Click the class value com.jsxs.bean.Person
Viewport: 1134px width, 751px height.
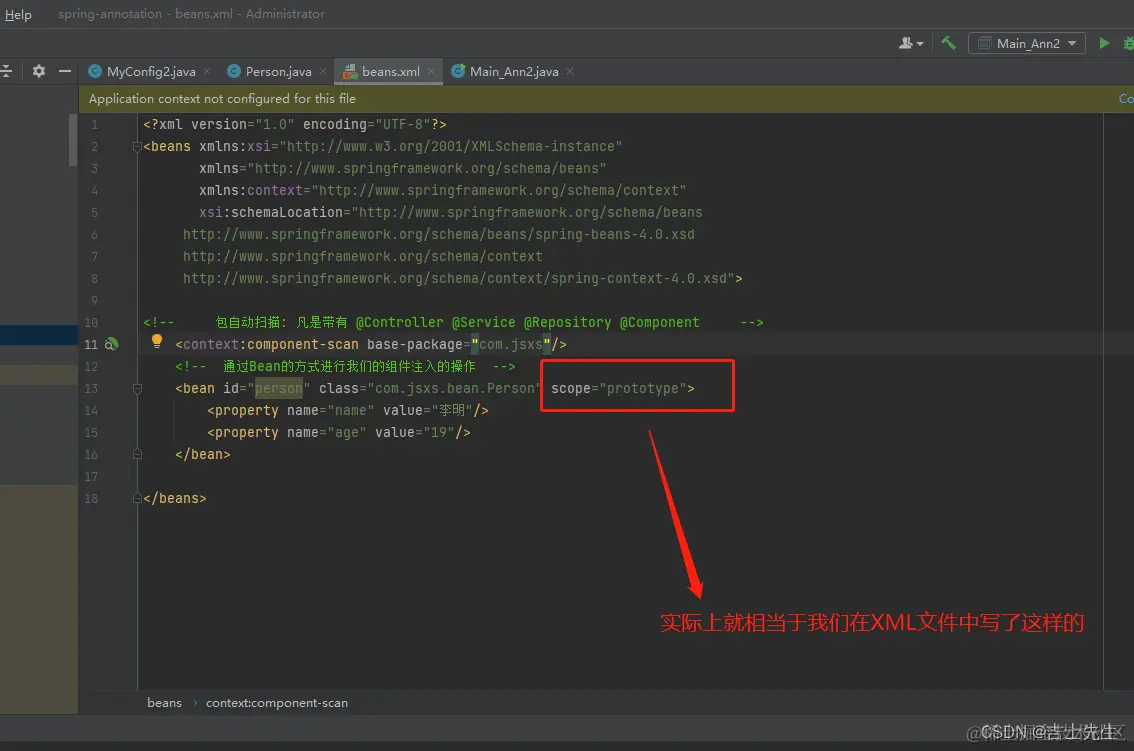(x=455, y=389)
